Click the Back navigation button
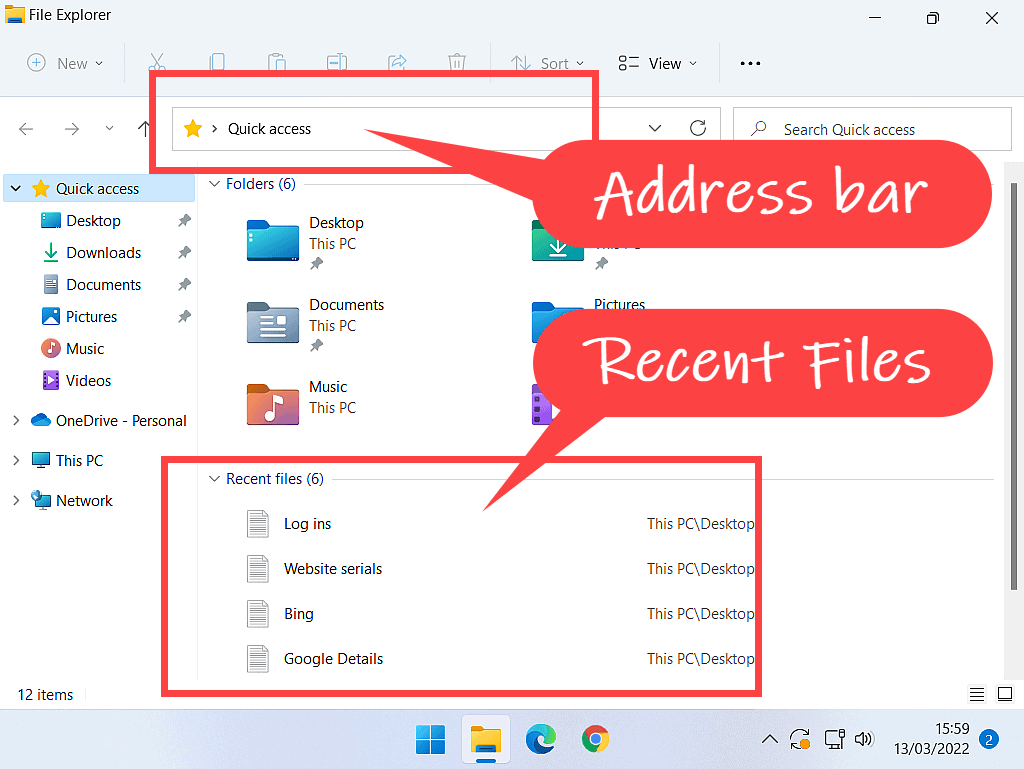The image size is (1024, 769). click(26, 128)
